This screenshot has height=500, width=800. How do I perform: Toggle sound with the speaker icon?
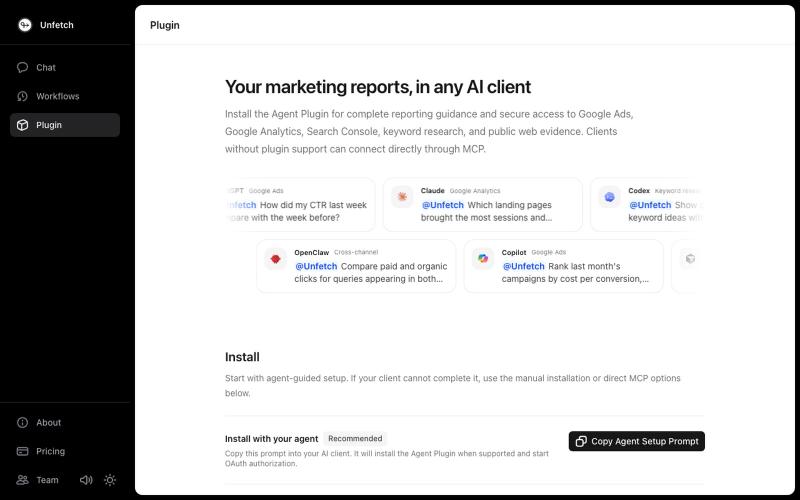coord(86,480)
